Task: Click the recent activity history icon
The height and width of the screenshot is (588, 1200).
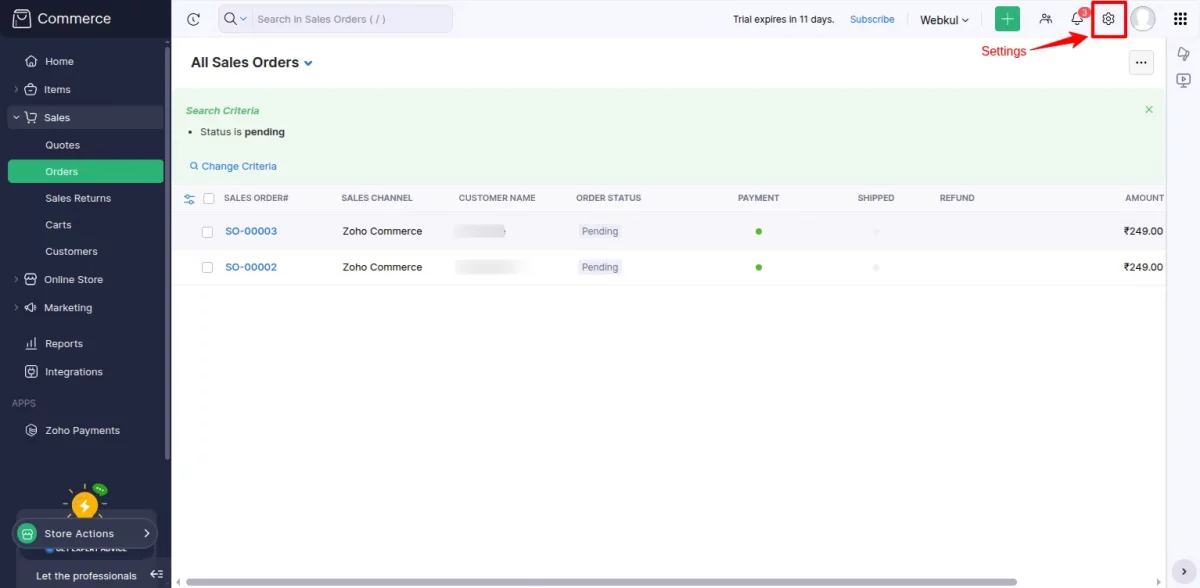Action: (194, 19)
